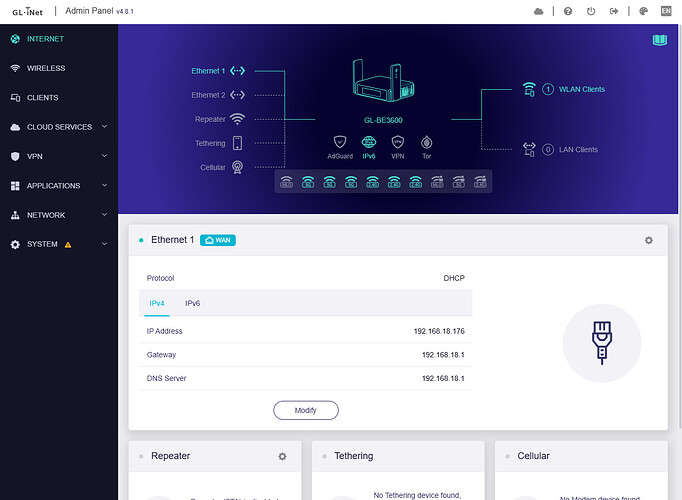
Task: Click the Ethernet 1 label in diagram
Action: [208, 71]
